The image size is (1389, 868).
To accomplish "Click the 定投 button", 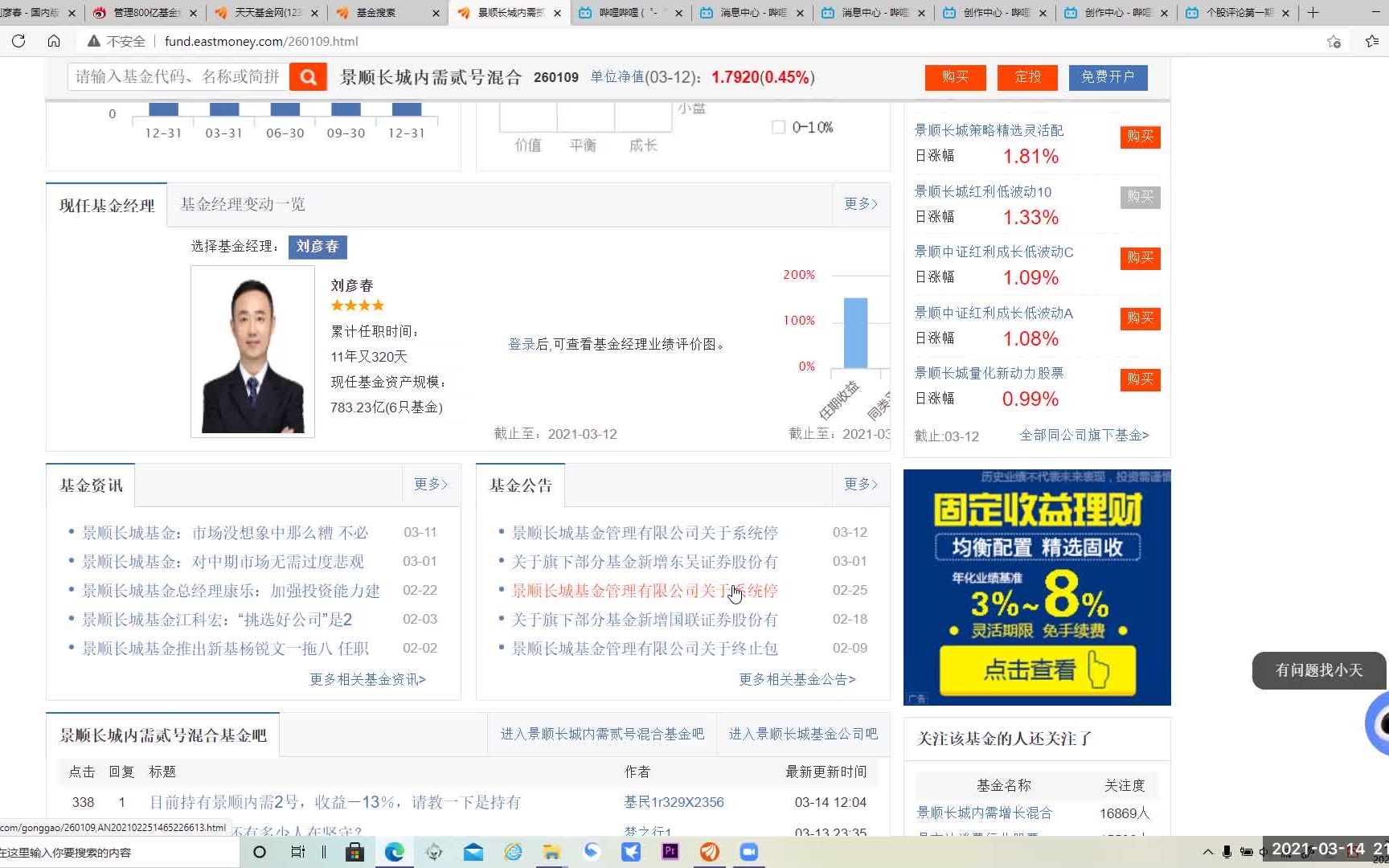I will click(1027, 76).
